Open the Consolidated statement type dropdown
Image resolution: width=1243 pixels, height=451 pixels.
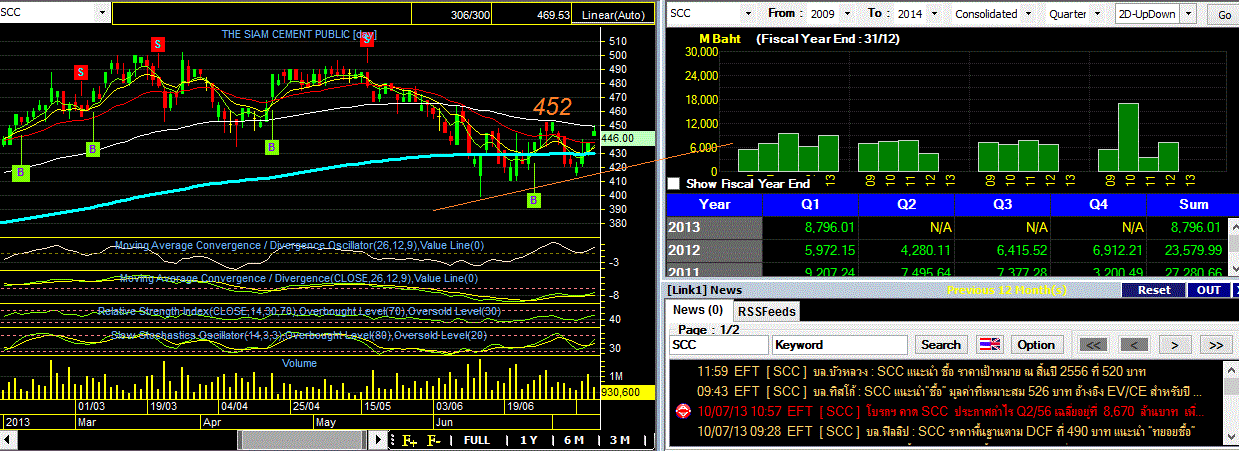tap(1026, 14)
